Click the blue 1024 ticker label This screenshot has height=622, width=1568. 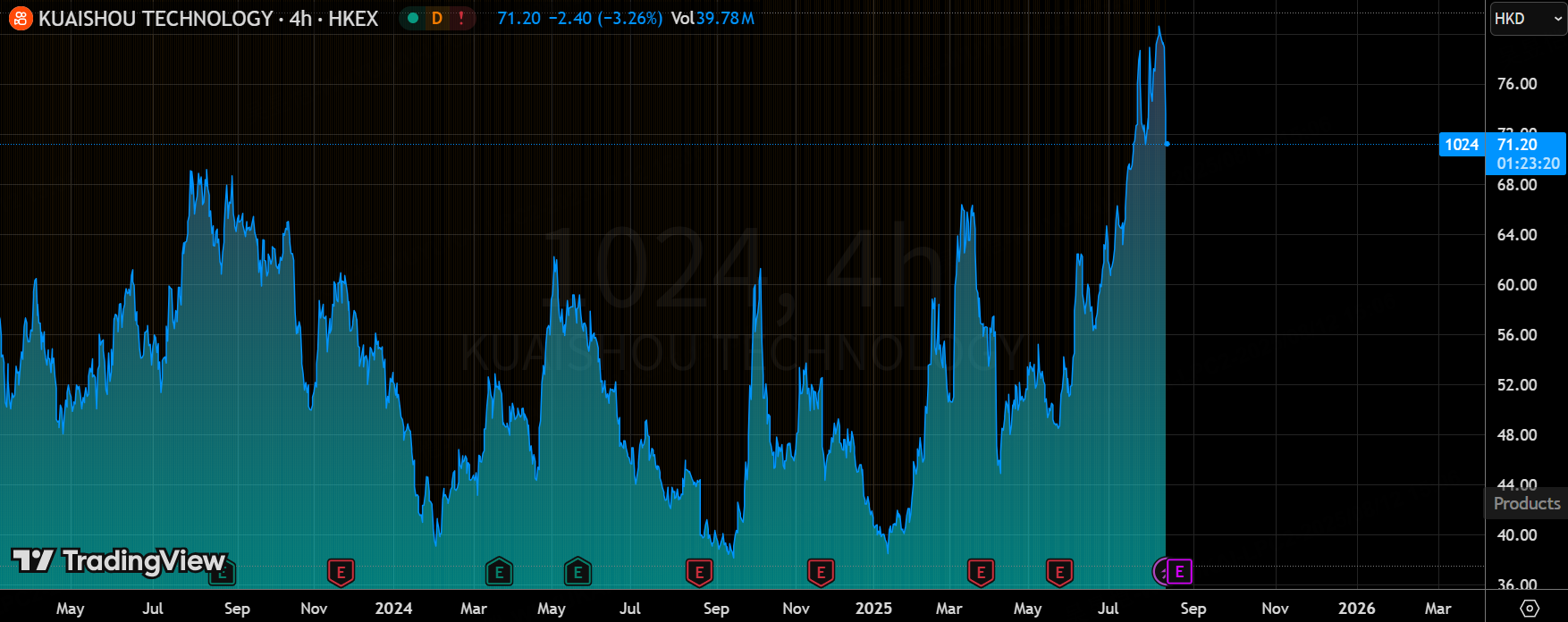[x=1462, y=145]
